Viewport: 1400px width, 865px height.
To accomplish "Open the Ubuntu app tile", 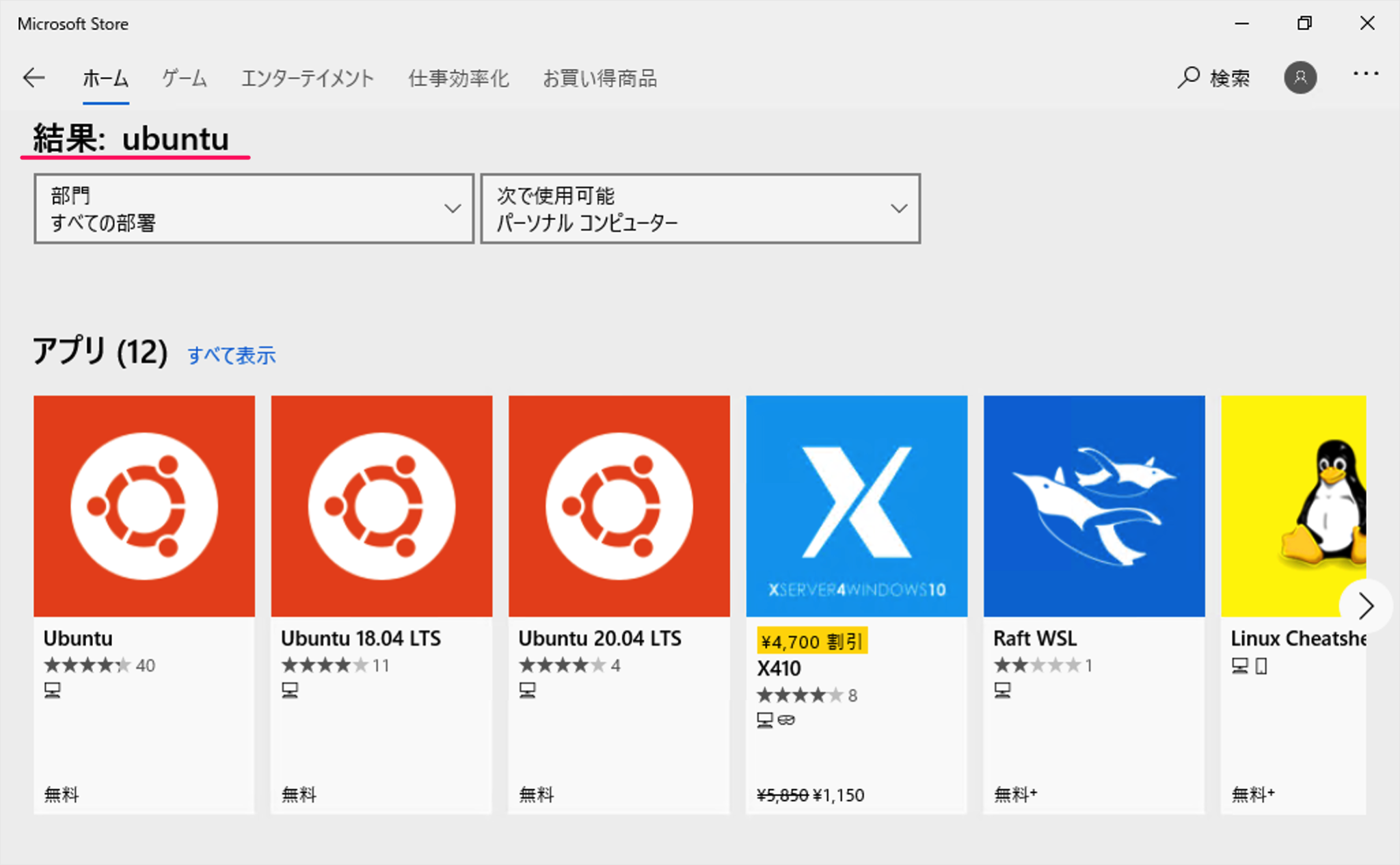I will pos(144,505).
